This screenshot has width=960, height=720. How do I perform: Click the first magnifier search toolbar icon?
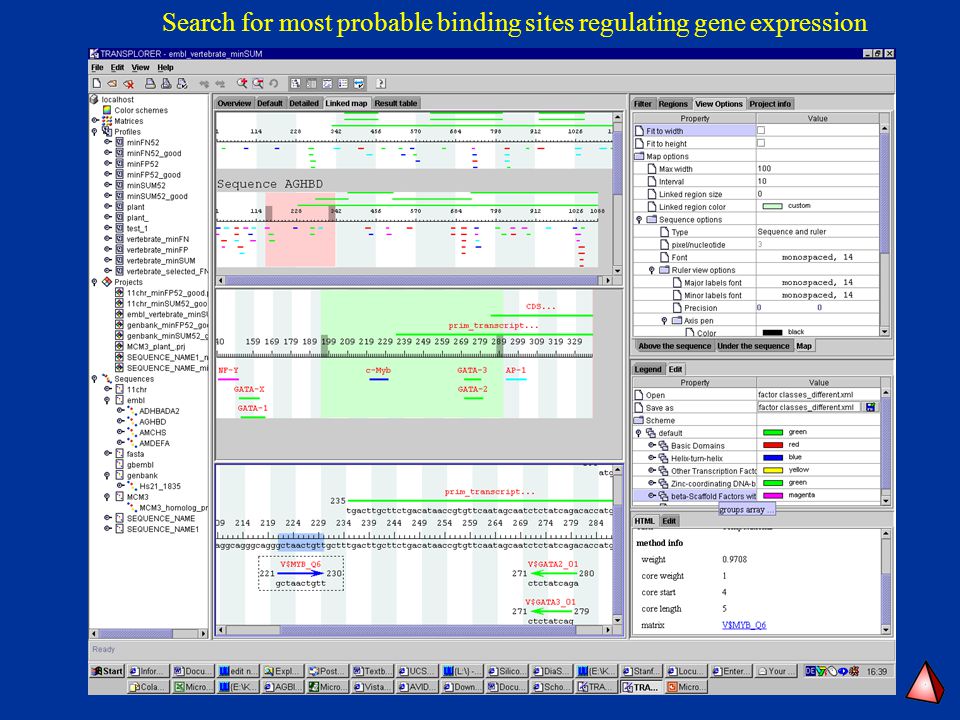[x=242, y=83]
